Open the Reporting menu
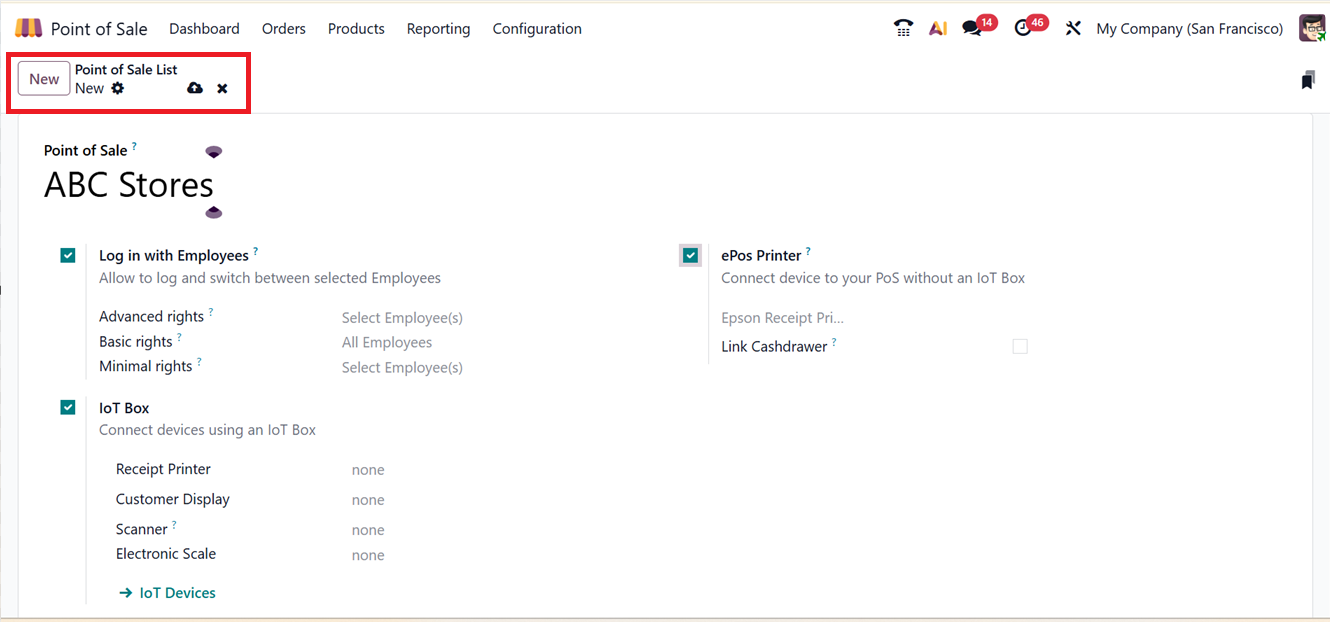Viewport: 1330px width, 622px height. [438, 29]
